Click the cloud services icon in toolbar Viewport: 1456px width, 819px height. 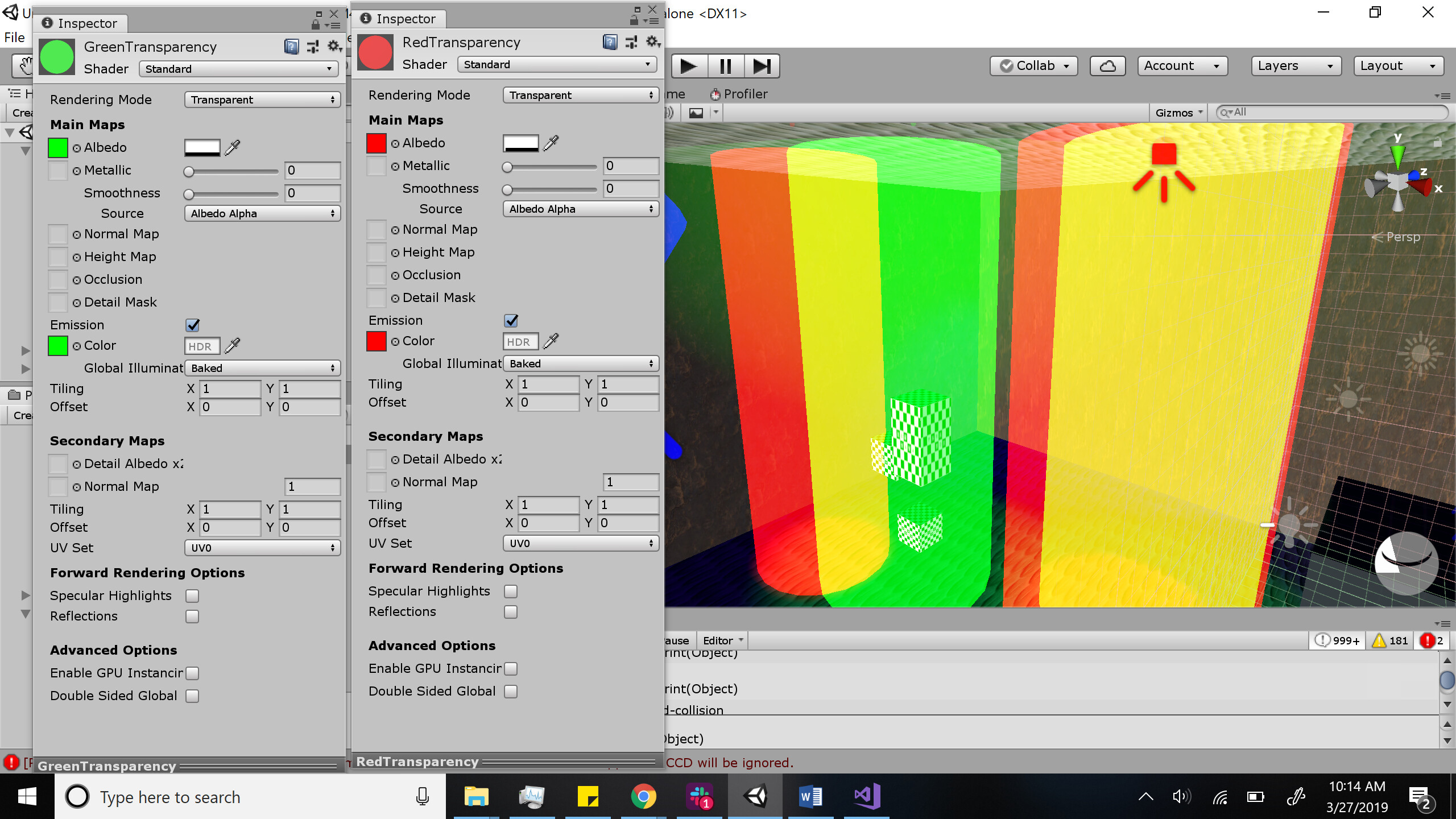[x=1107, y=65]
